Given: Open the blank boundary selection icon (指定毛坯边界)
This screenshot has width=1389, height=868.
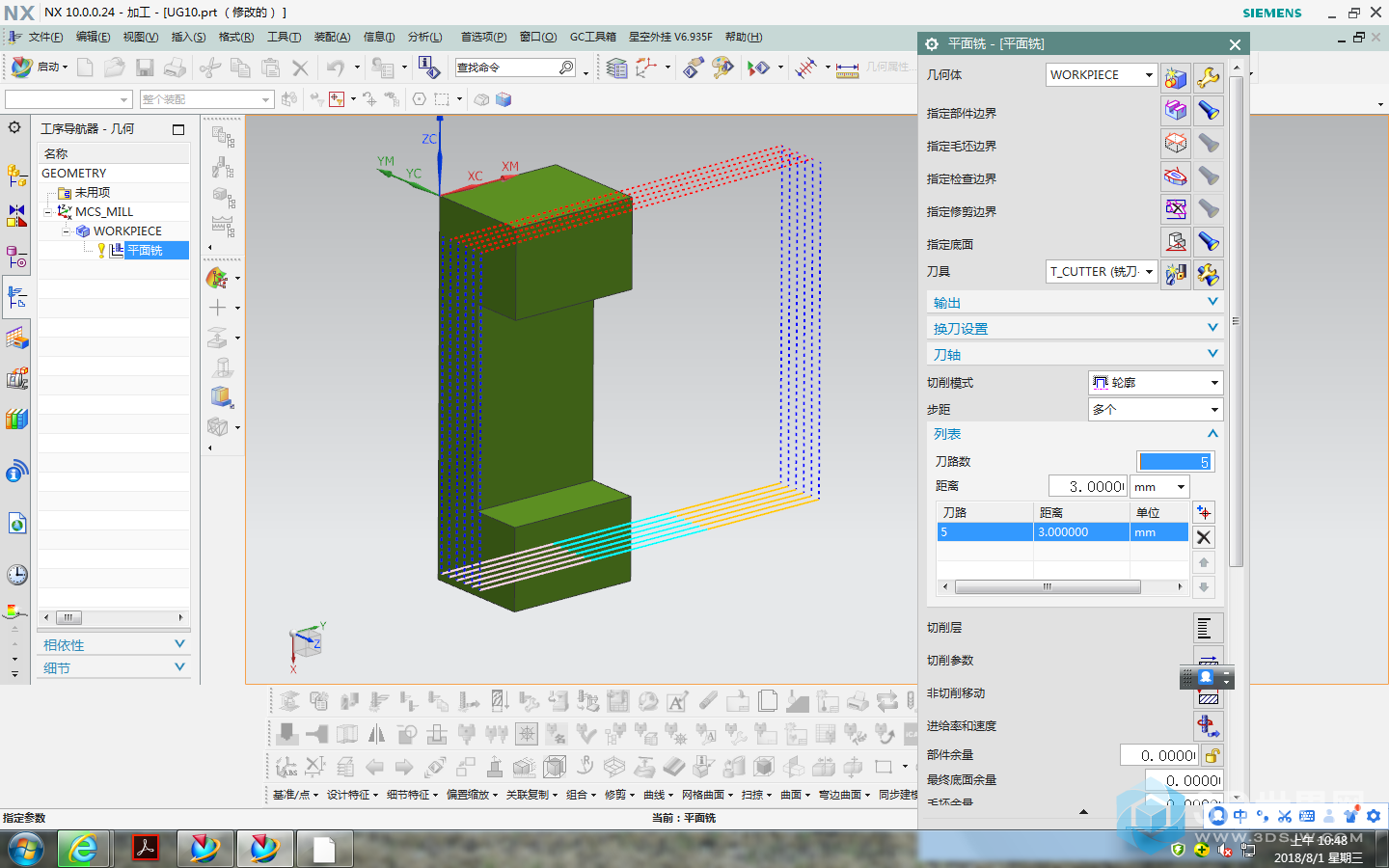Looking at the screenshot, I should 1175,143.
